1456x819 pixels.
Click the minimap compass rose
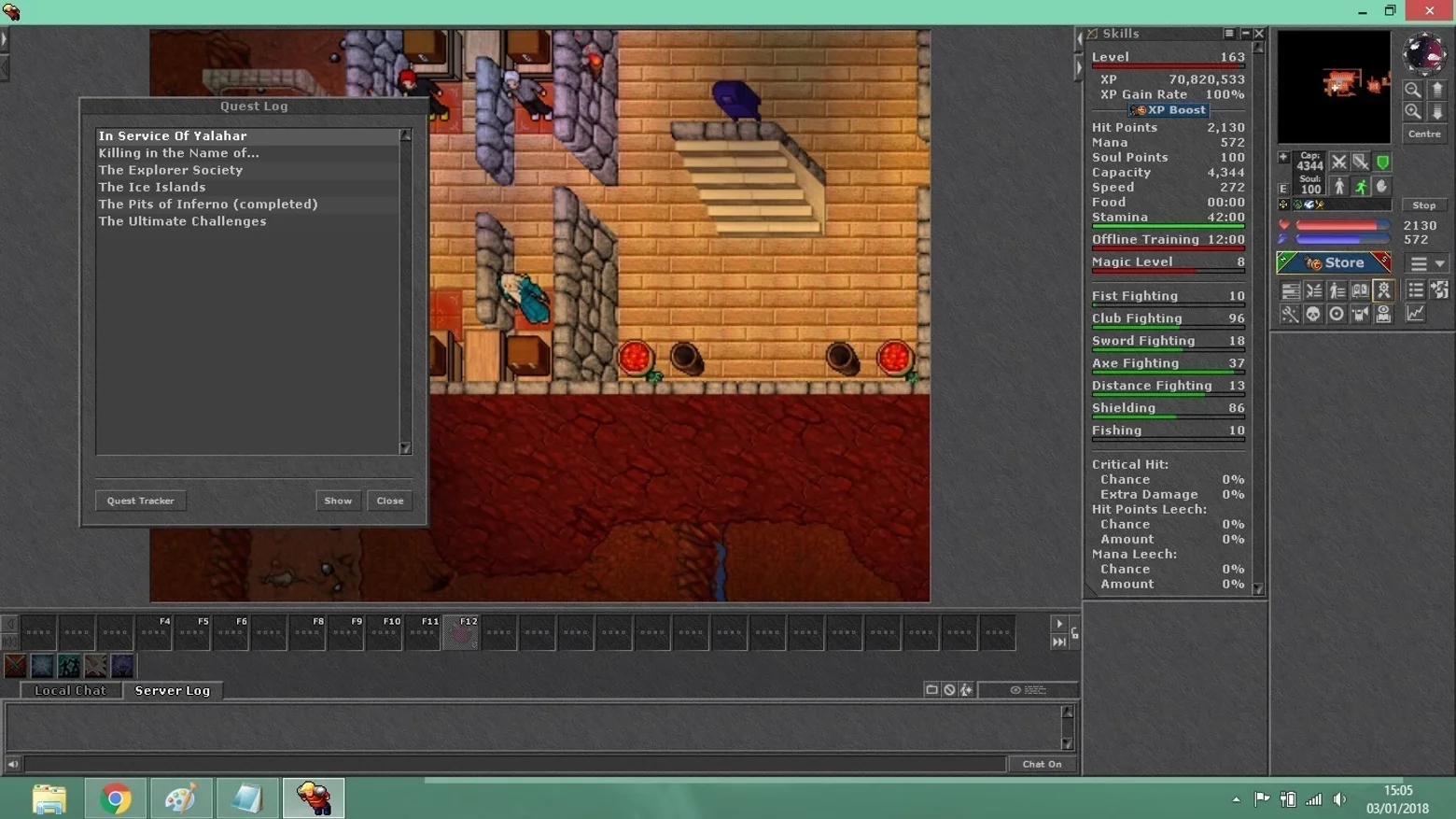1424,53
